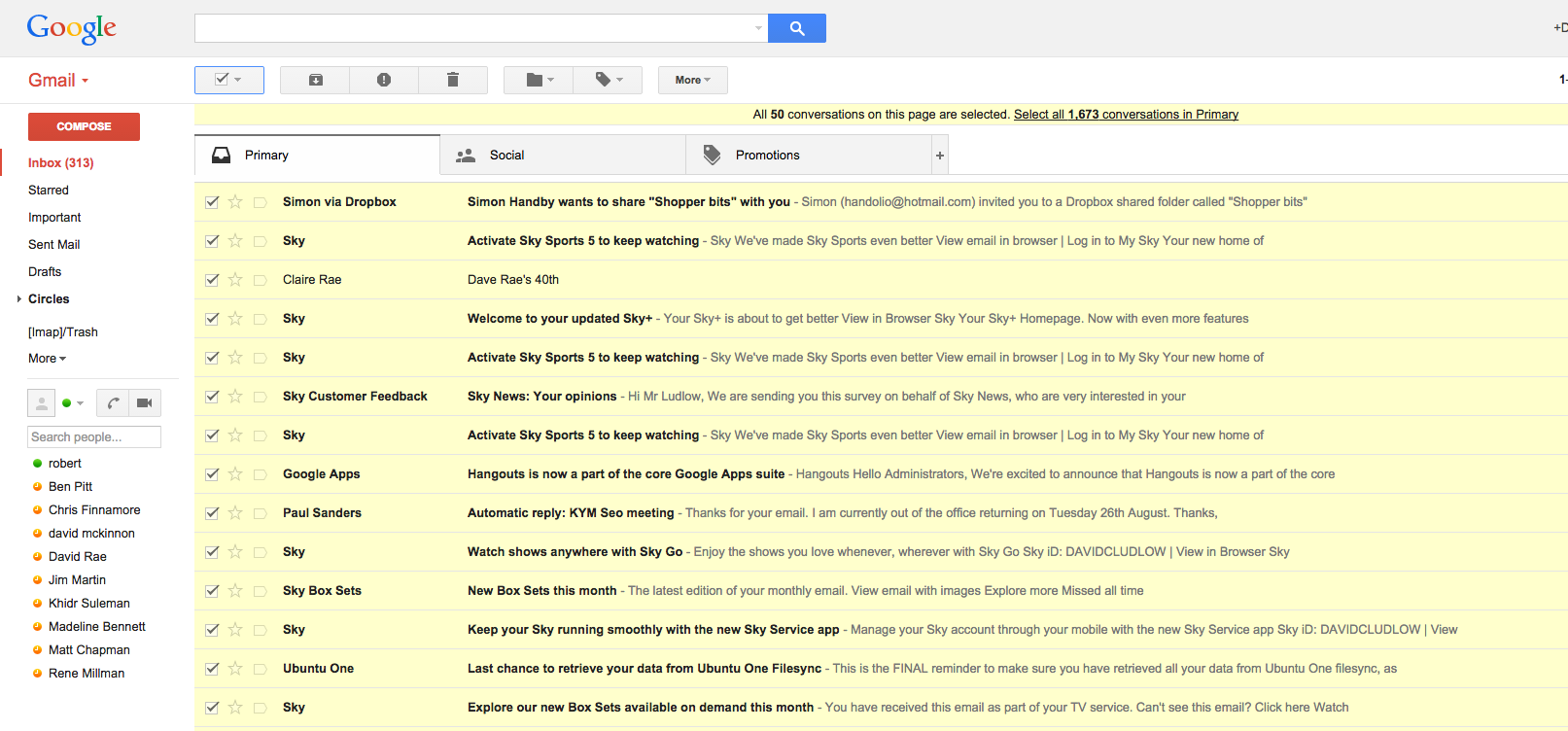Open chat with Madeline Bennett
This screenshot has height=731, width=1568.
(x=97, y=627)
